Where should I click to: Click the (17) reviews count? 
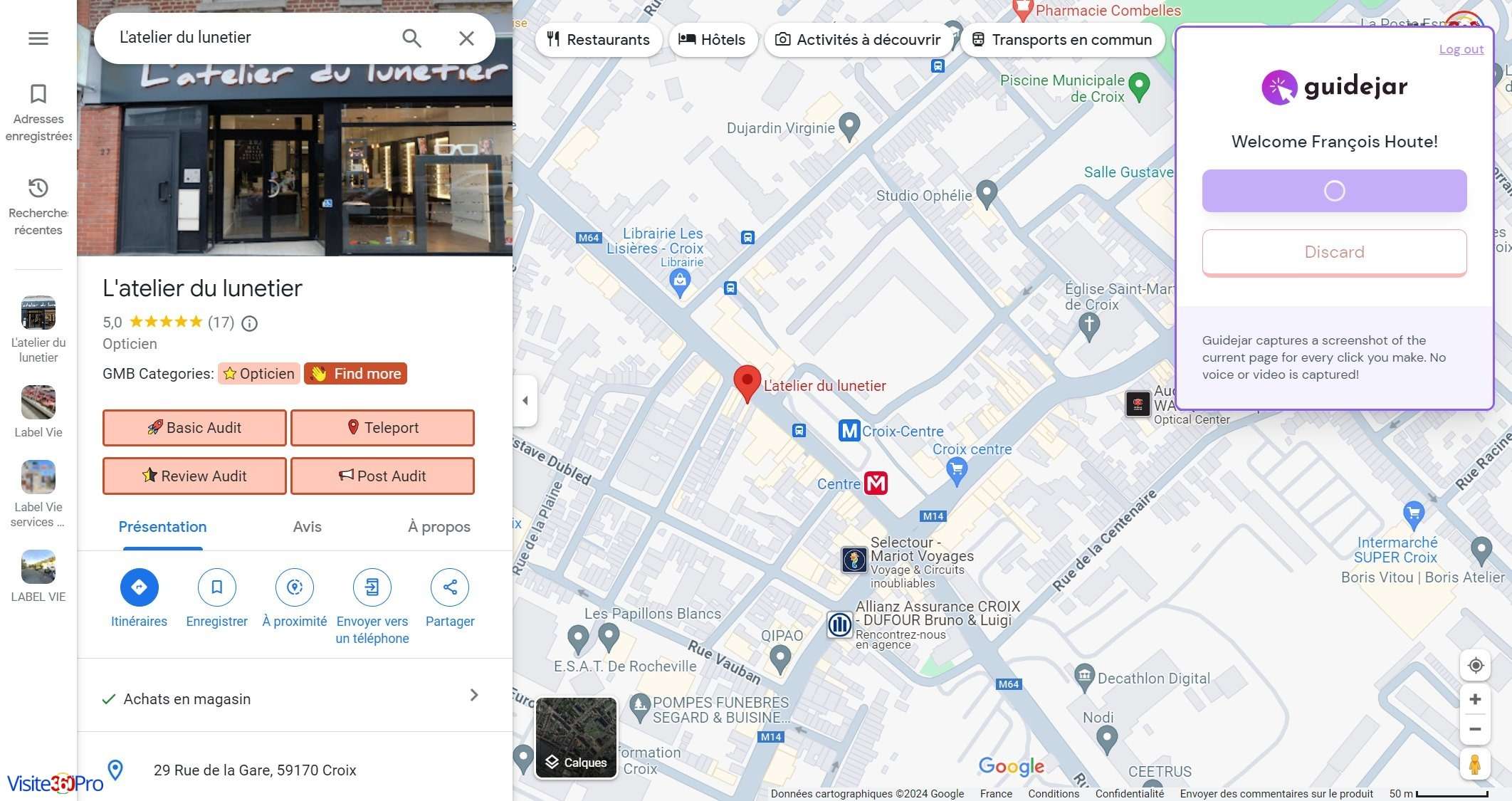(x=221, y=323)
